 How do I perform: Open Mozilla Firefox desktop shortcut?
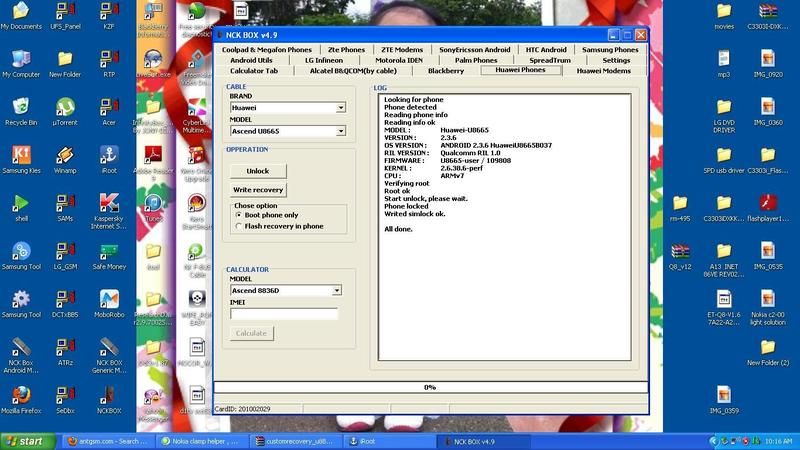pyautogui.click(x=20, y=395)
